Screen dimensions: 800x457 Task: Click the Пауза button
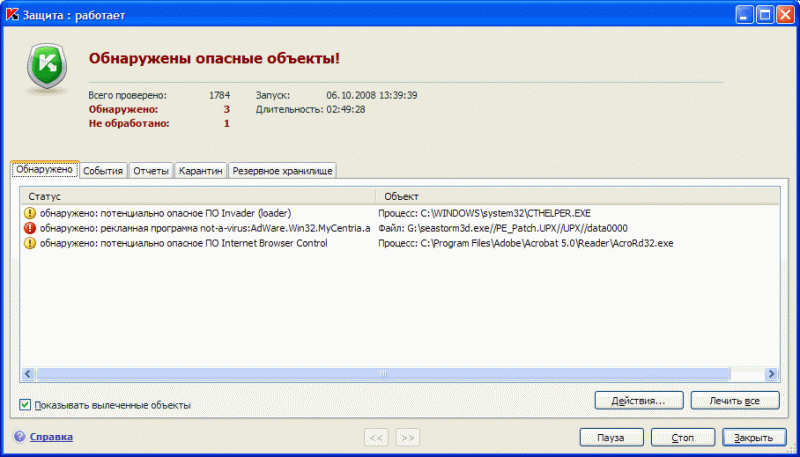pos(611,438)
